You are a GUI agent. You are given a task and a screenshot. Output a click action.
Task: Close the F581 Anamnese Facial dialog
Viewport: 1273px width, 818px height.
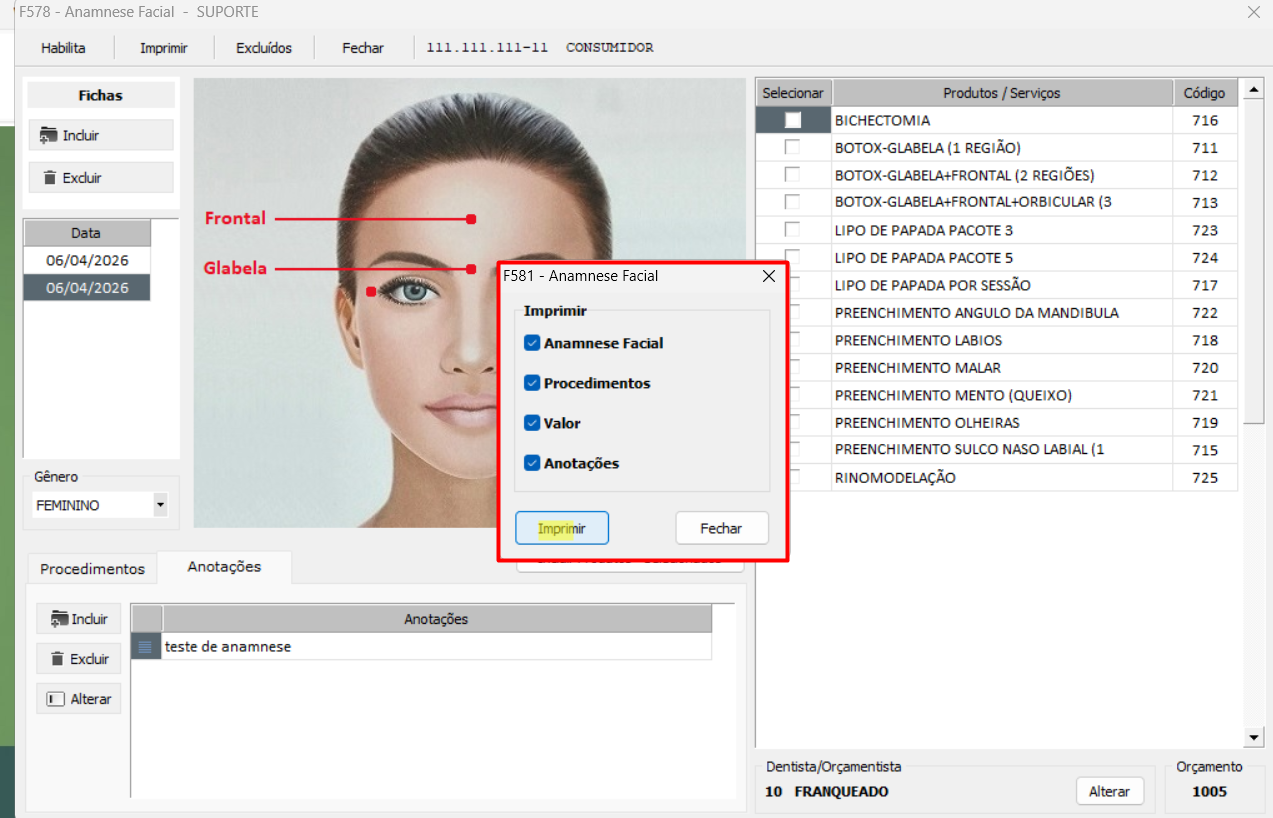tap(769, 276)
